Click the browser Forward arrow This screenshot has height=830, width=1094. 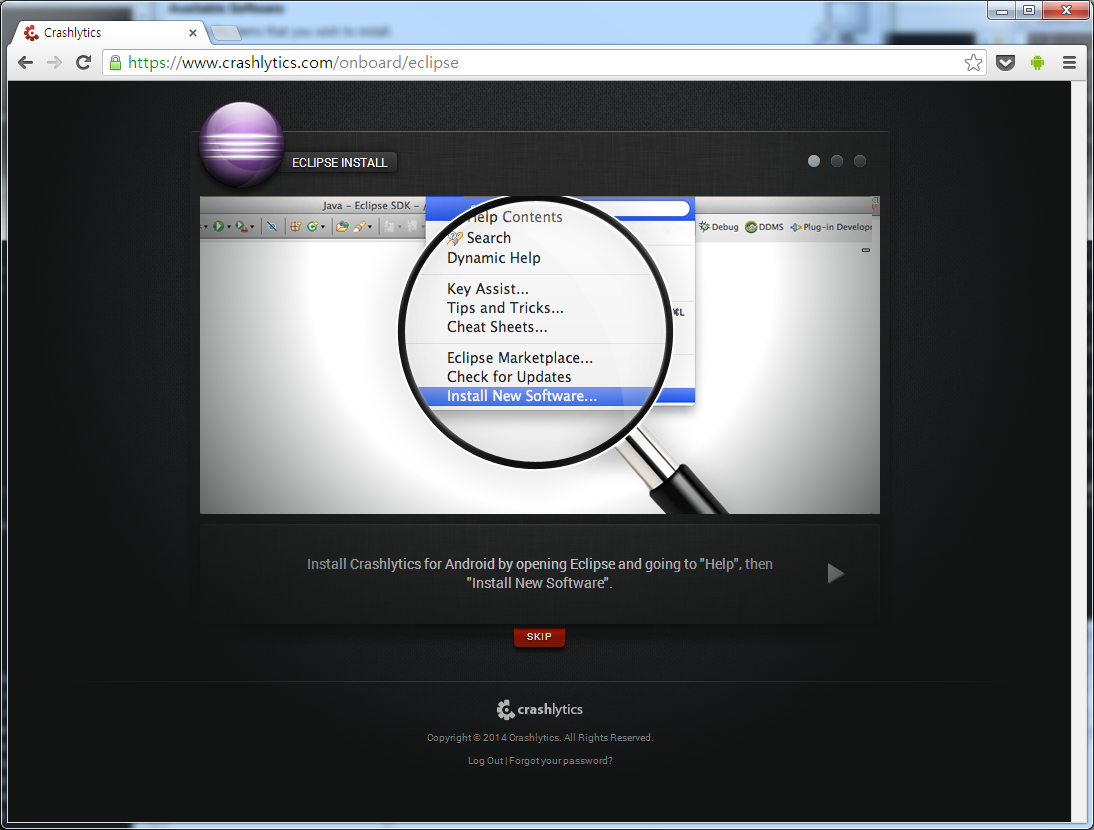tap(55, 62)
